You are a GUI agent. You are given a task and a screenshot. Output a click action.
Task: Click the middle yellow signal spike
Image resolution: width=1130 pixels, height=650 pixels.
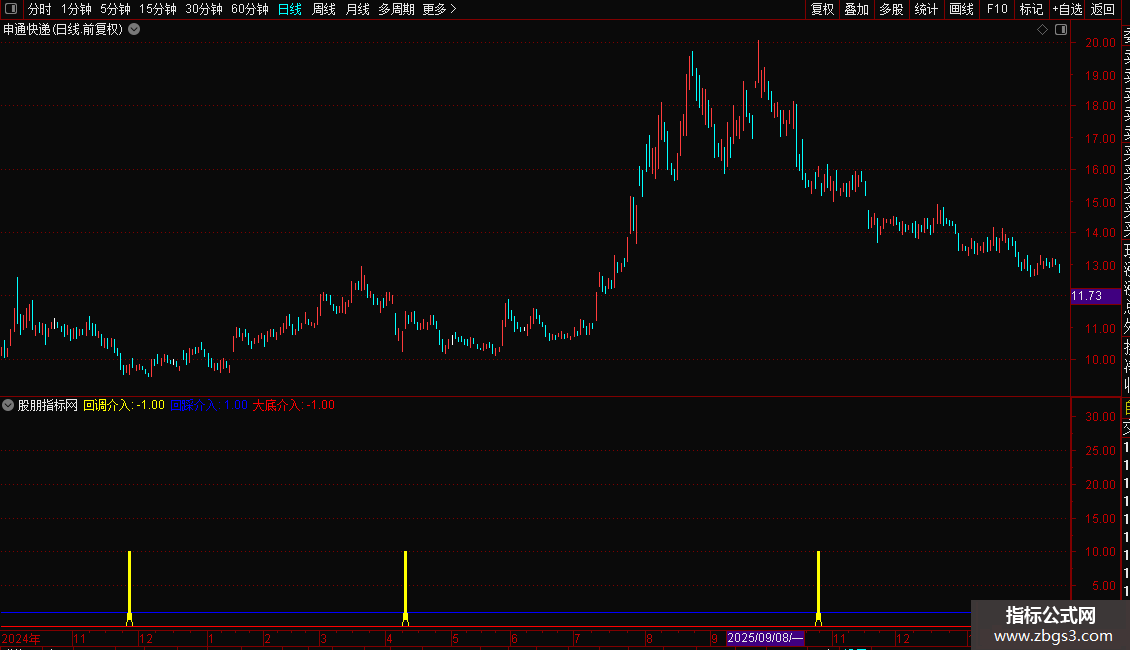tap(406, 588)
